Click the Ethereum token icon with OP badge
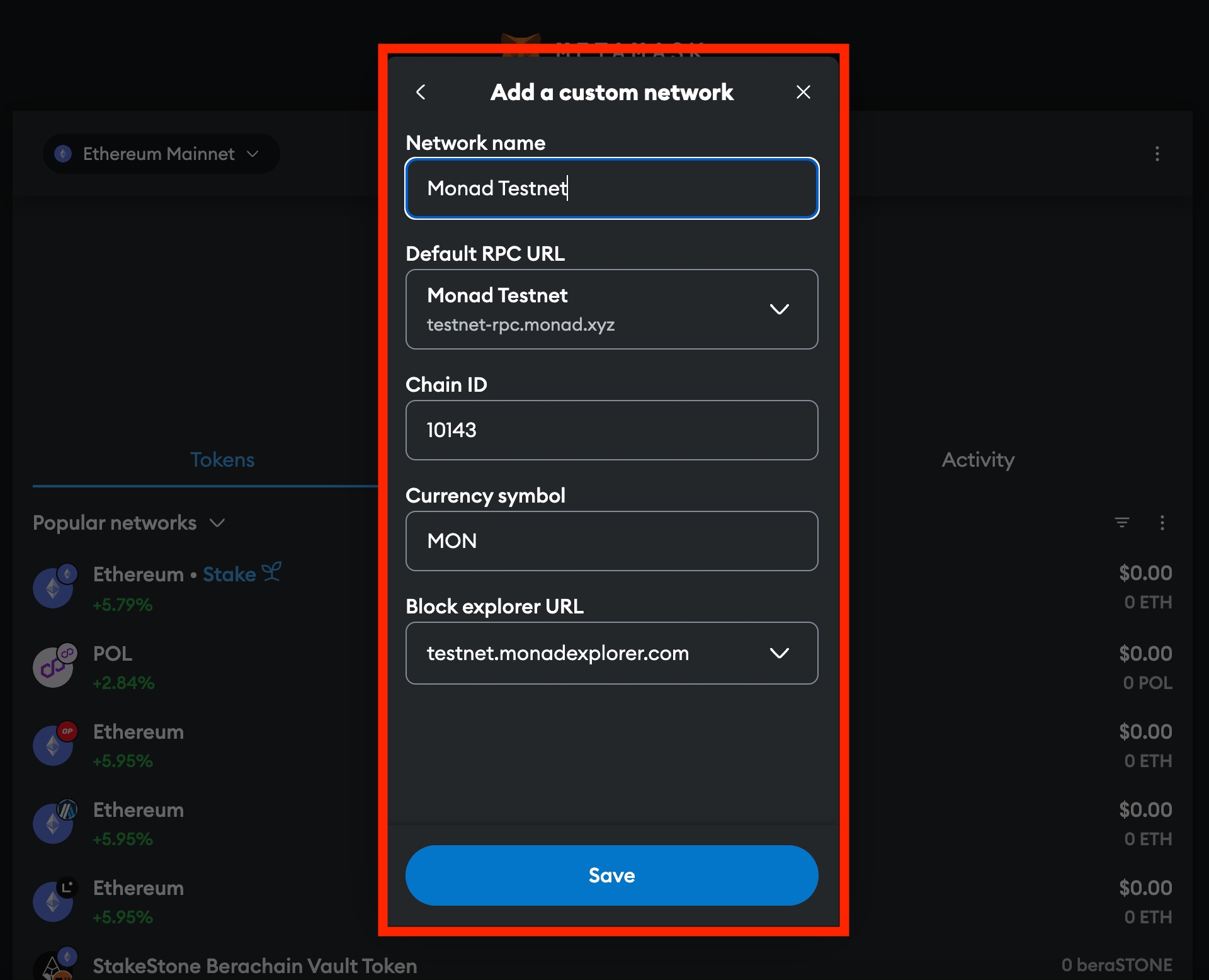The image size is (1209, 980). pyautogui.click(x=54, y=745)
